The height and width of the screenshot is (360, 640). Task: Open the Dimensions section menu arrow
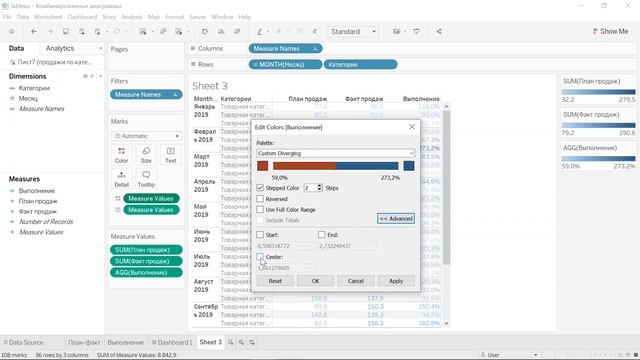click(100, 76)
